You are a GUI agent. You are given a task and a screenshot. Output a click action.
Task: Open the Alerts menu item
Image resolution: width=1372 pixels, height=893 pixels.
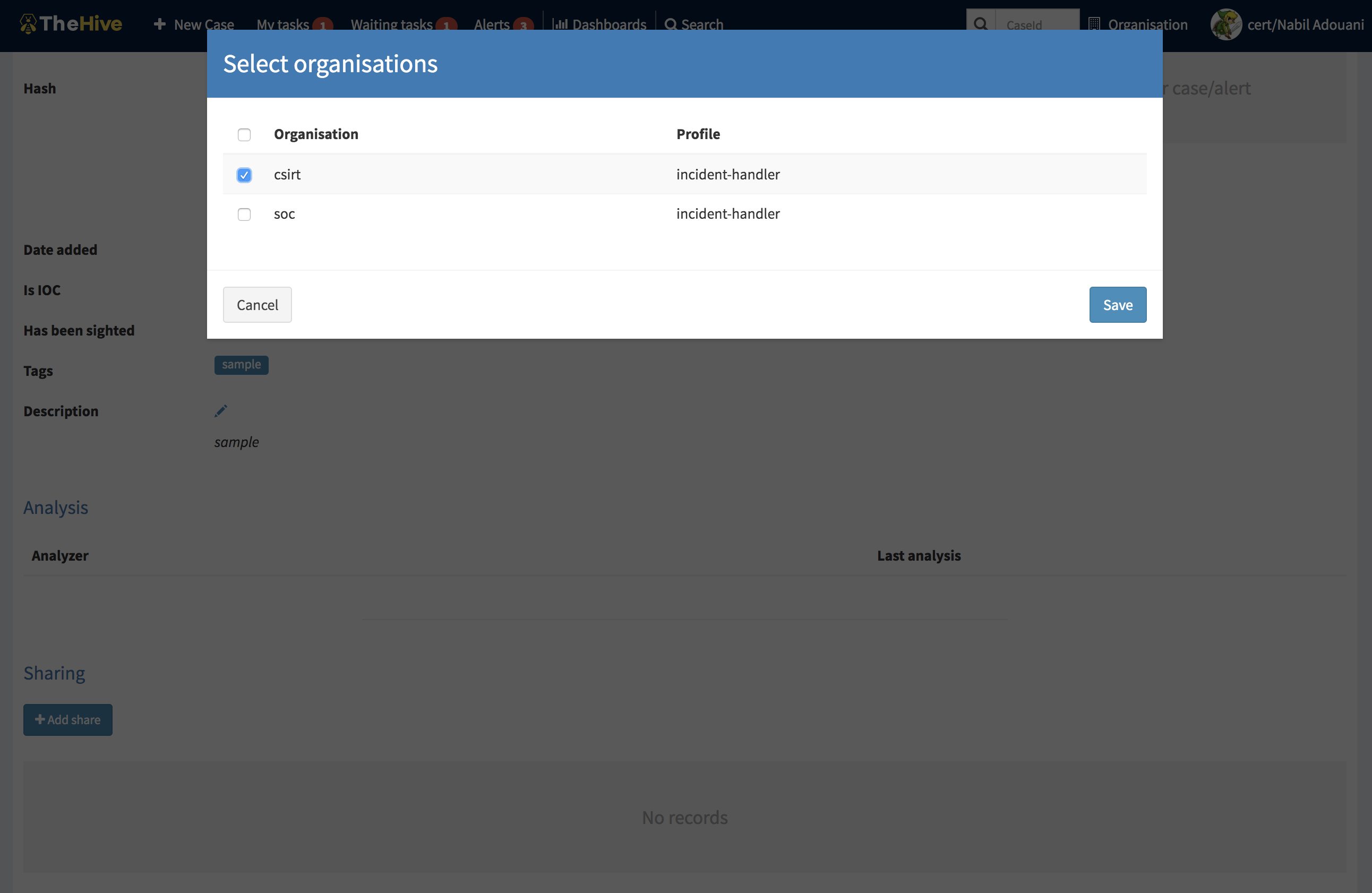tap(492, 25)
